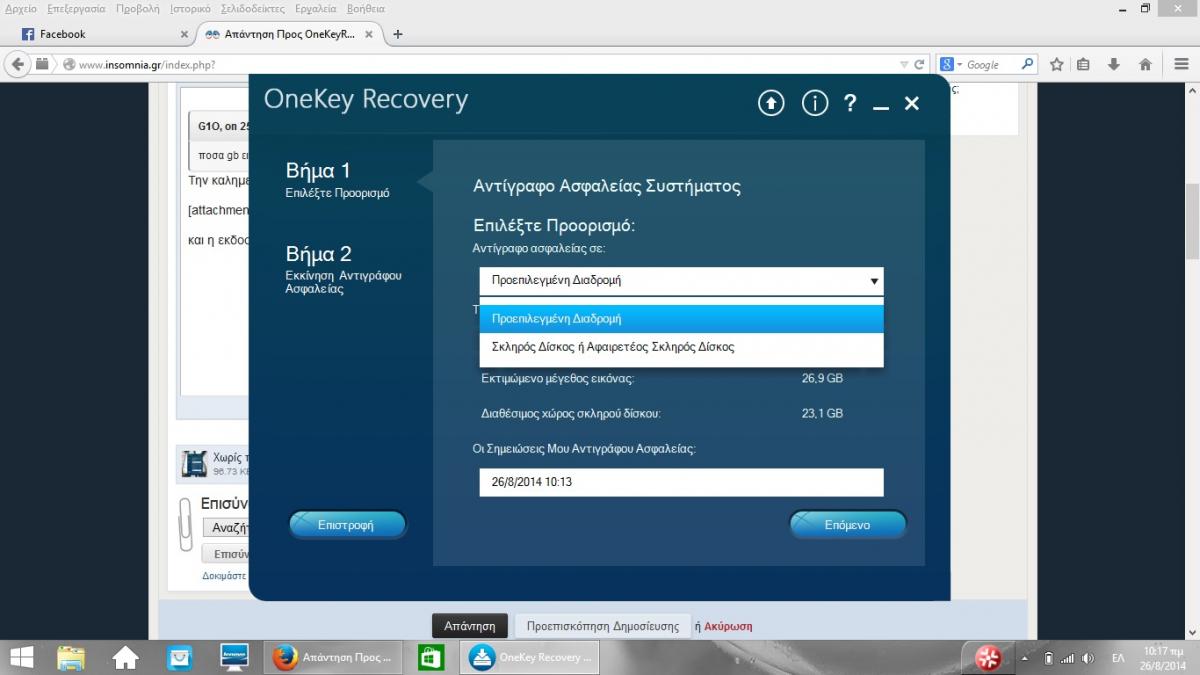
Task: Click the search magnifier icon
Action: (x=1027, y=64)
